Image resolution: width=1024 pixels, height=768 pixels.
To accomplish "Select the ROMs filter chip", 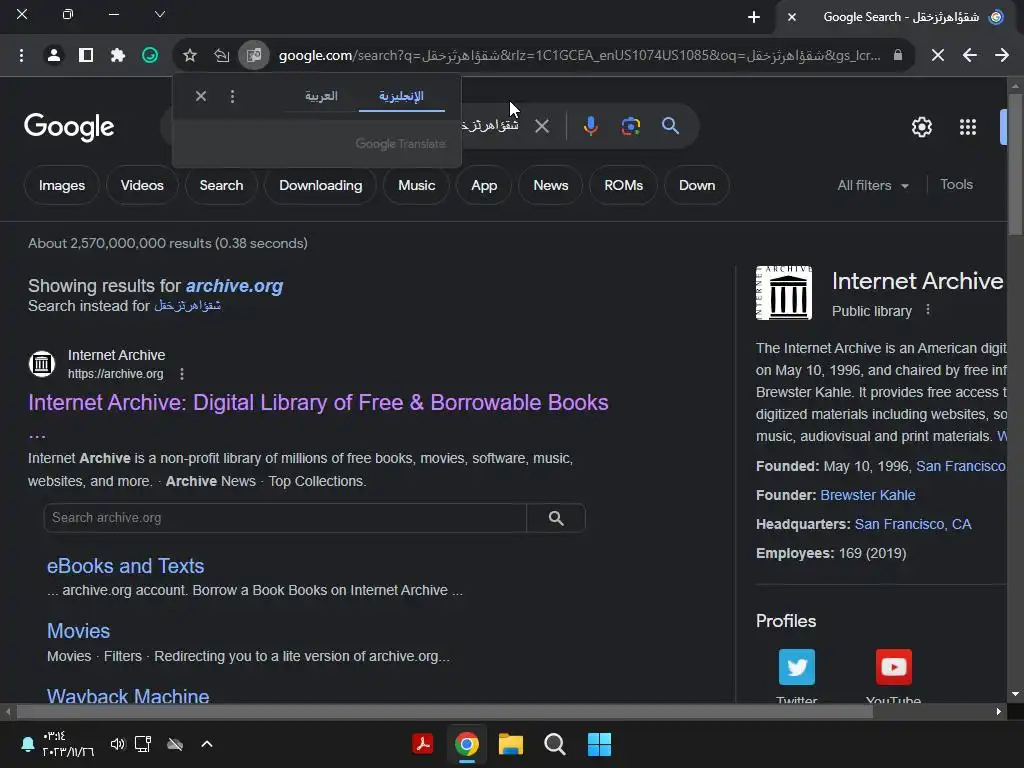I will pyautogui.click(x=624, y=185).
